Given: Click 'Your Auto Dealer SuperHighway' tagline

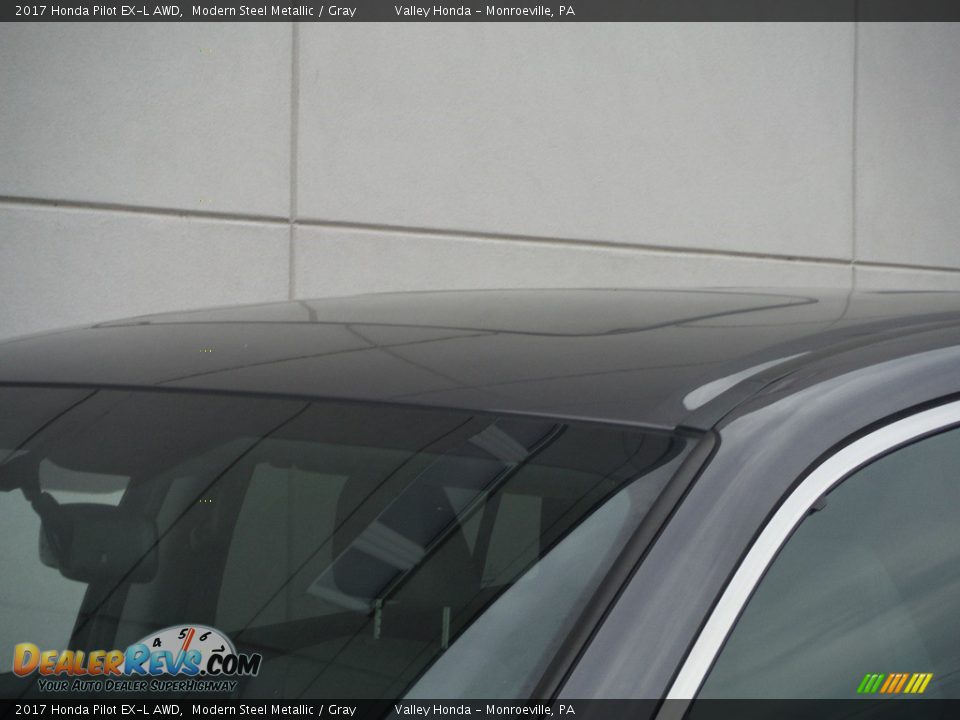Looking at the screenshot, I should point(136,686).
